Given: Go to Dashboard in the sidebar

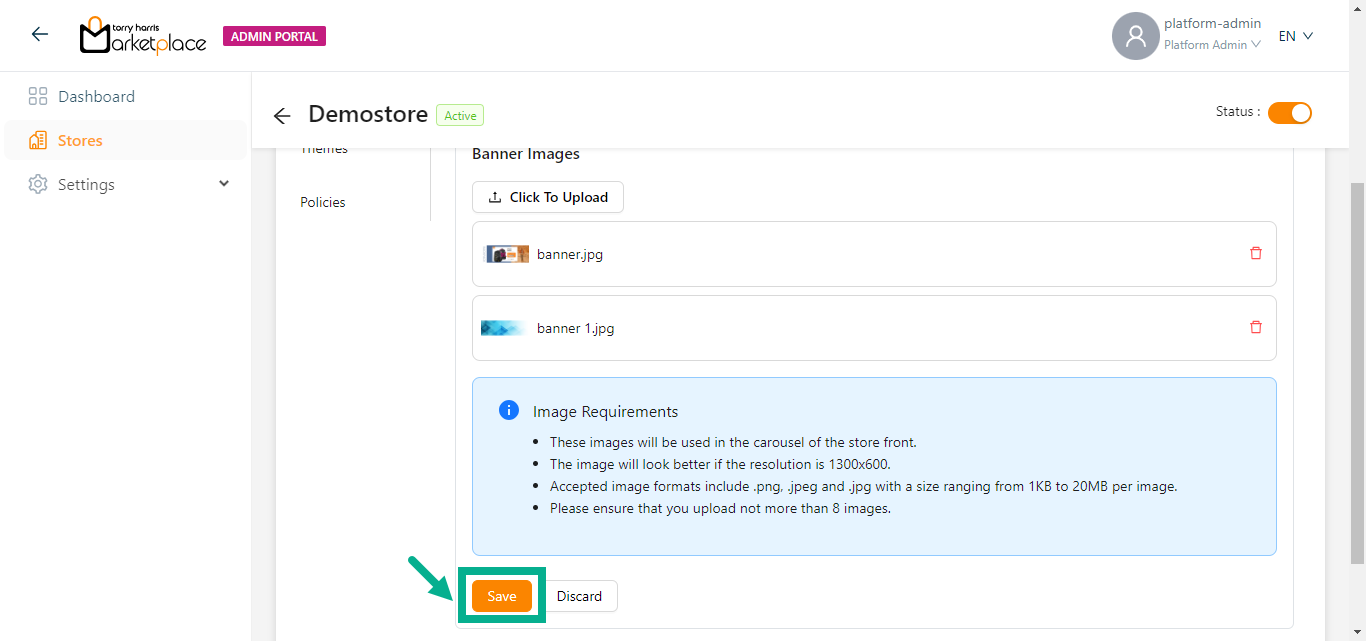Looking at the screenshot, I should pos(96,97).
